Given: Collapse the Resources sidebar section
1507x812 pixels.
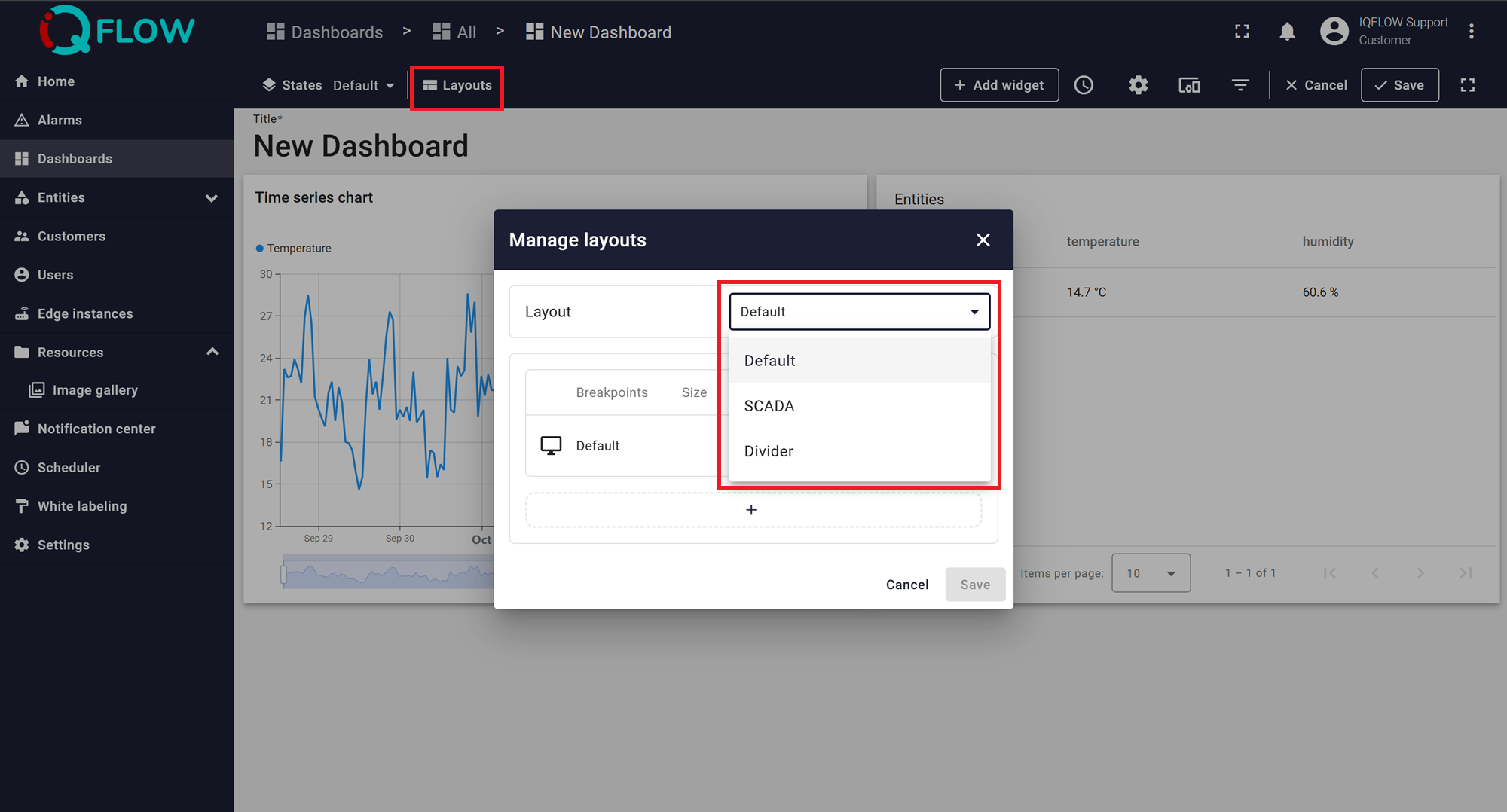Looking at the screenshot, I should pyautogui.click(x=212, y=352).
